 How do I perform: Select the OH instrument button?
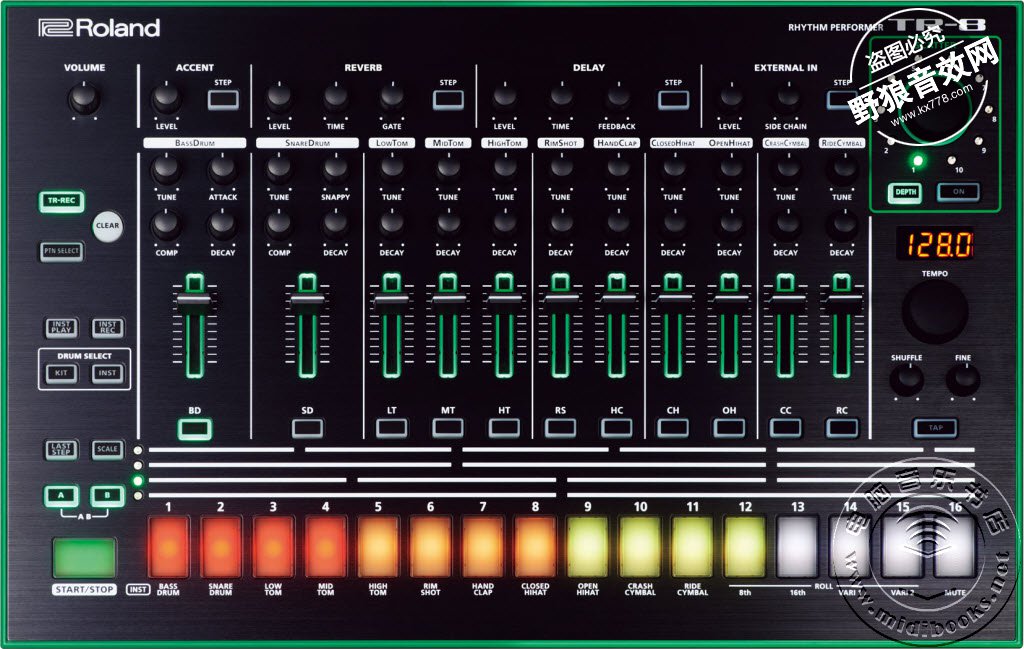point(729,428)
